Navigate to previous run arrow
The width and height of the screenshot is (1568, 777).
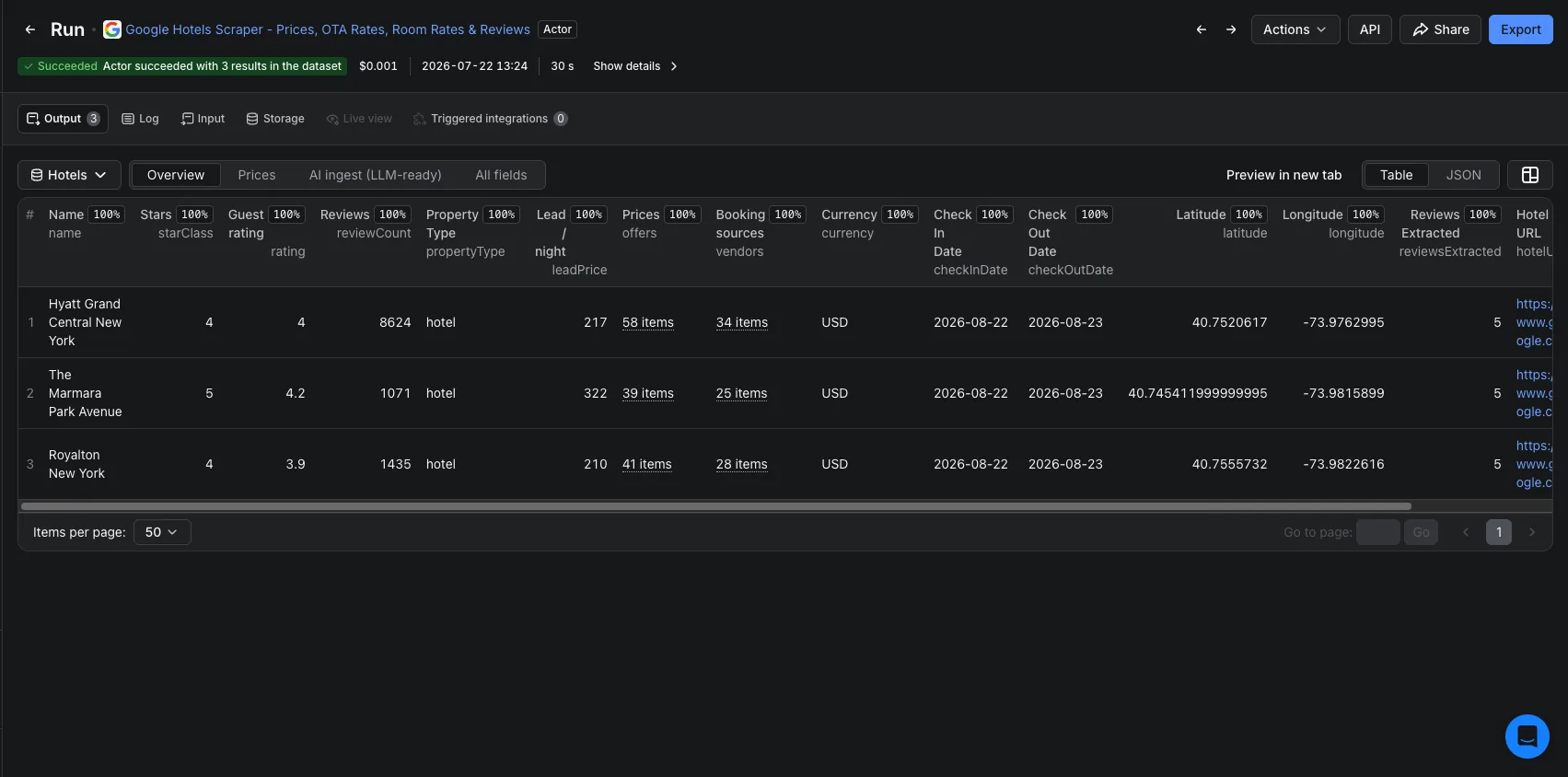(1202, 29)
